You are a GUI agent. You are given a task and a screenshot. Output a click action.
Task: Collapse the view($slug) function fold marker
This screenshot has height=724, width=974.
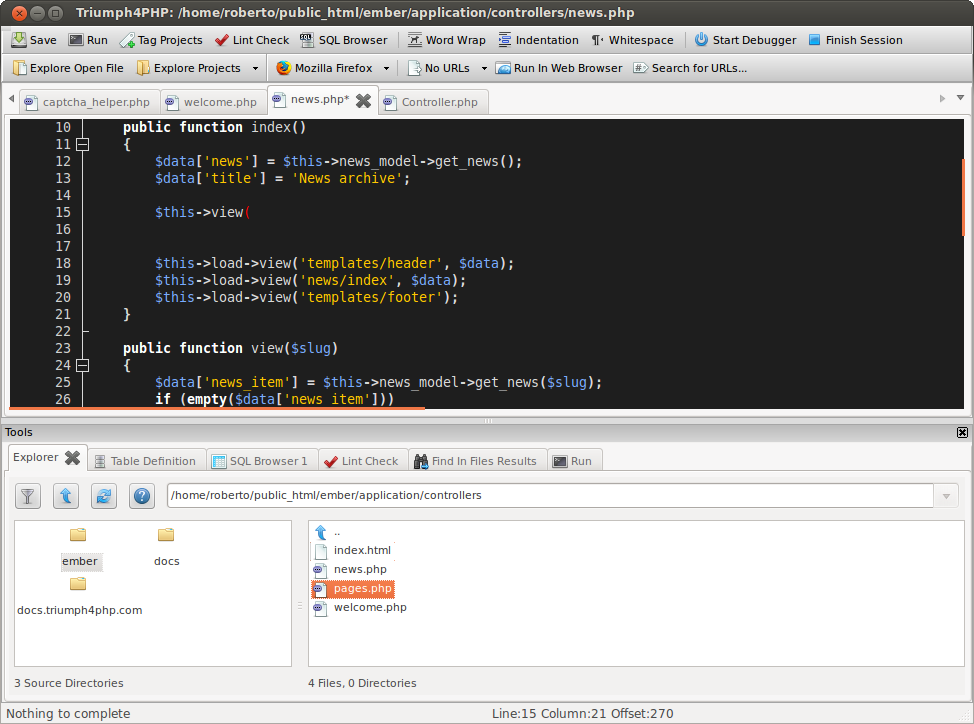[x=83, y=366]
